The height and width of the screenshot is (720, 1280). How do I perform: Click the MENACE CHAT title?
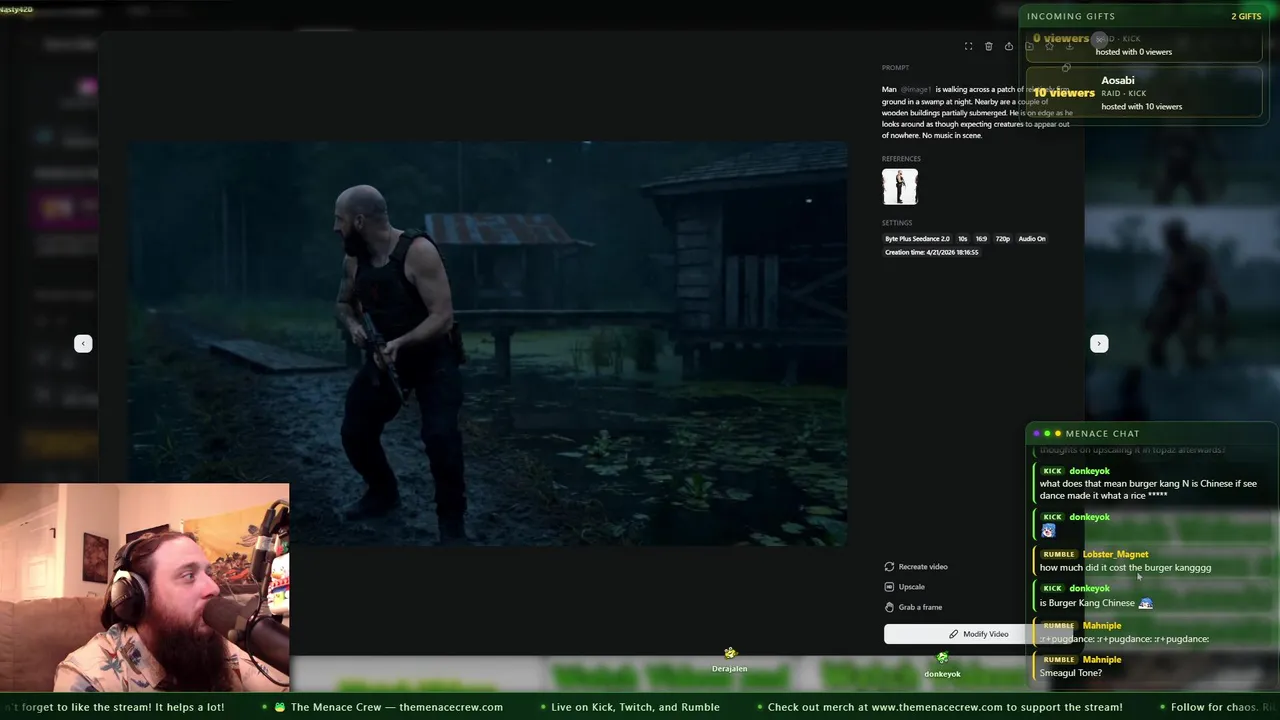[1102, 433]
